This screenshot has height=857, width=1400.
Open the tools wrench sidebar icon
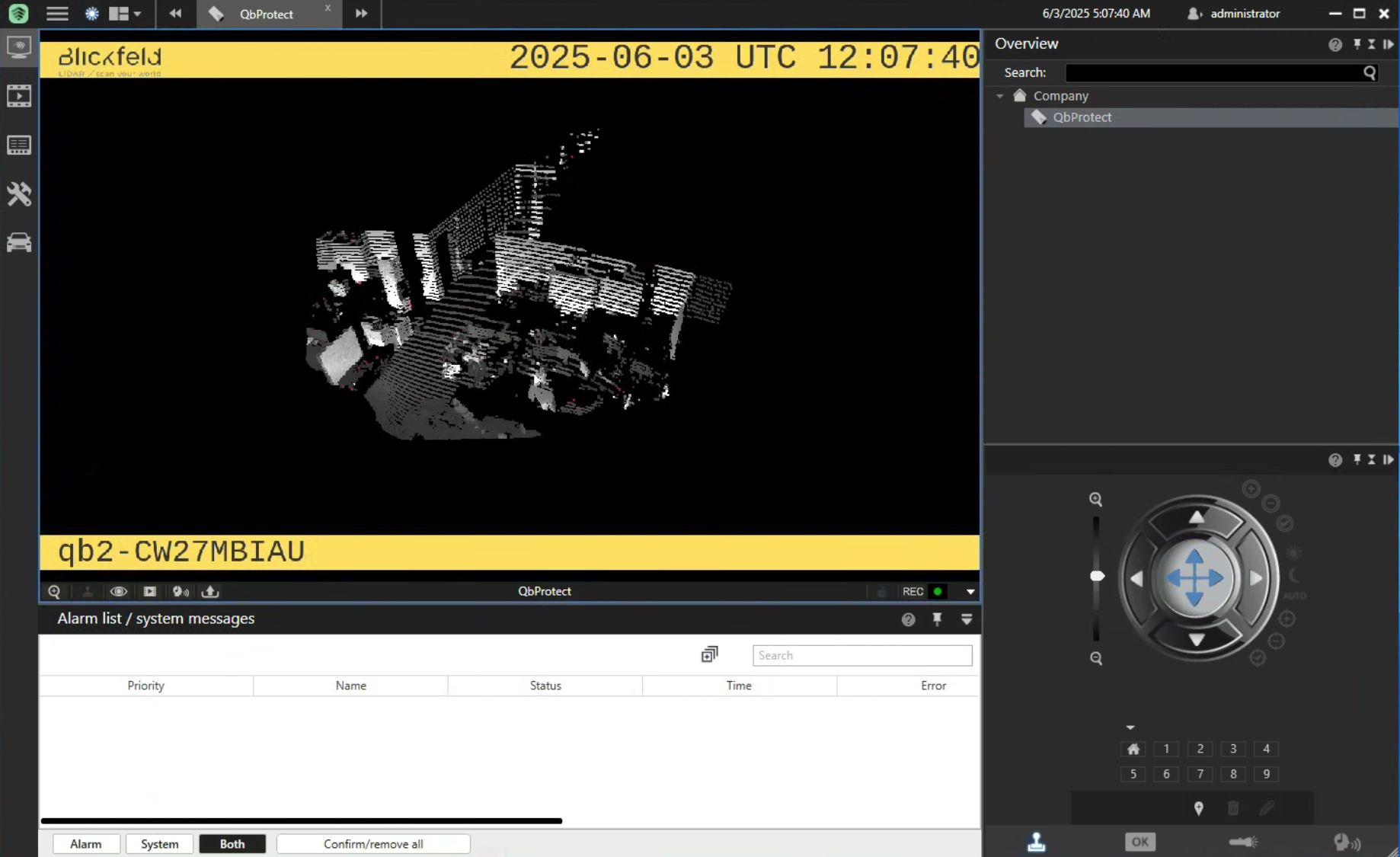point(19,194)
